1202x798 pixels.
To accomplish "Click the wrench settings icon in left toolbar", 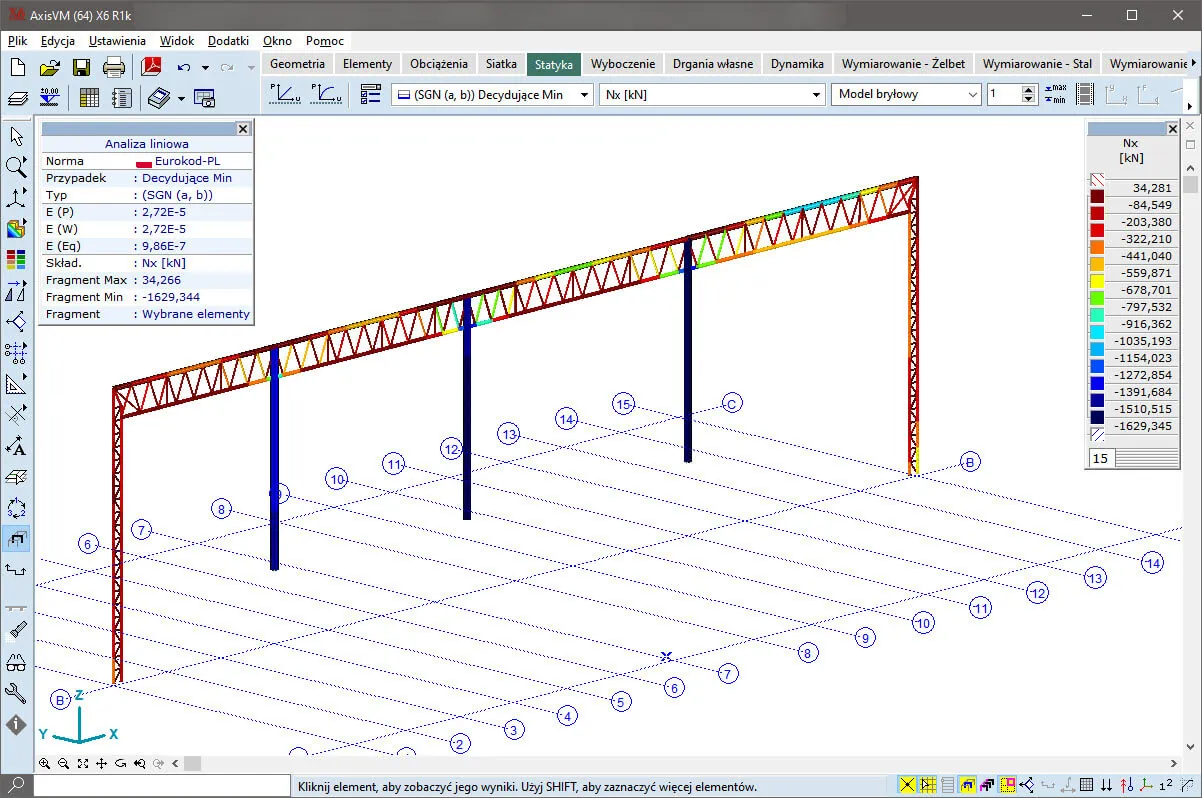I will coord(16,693).
